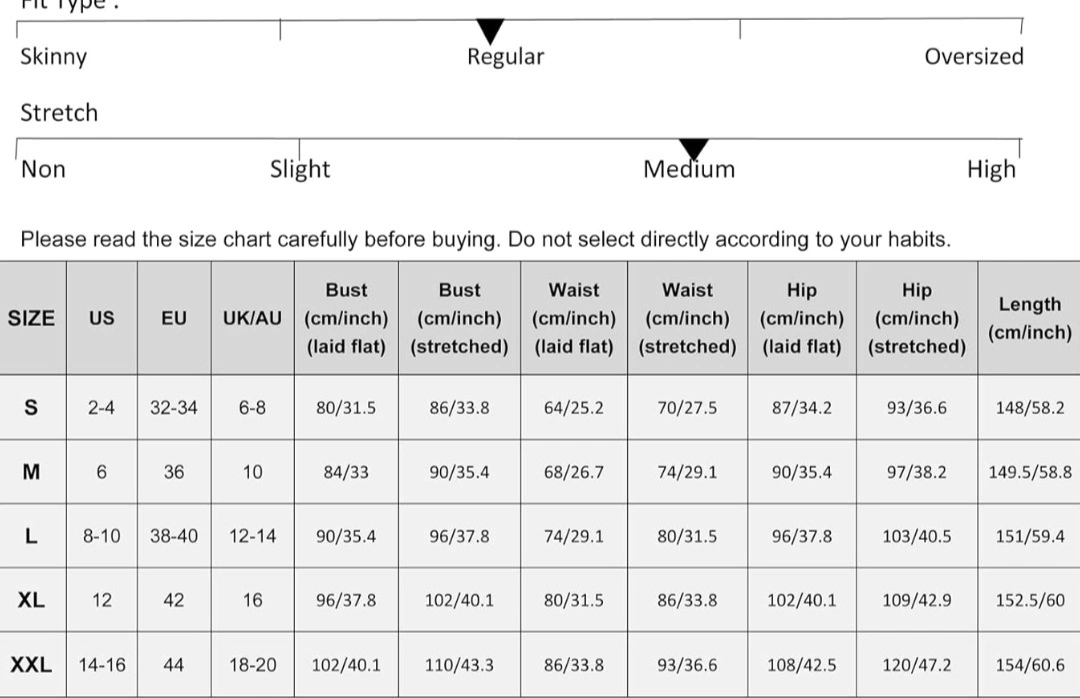This screenshot has height=698, width=1080.
Task: Click the Non stretch label
Action: click(x=43, y=169)
